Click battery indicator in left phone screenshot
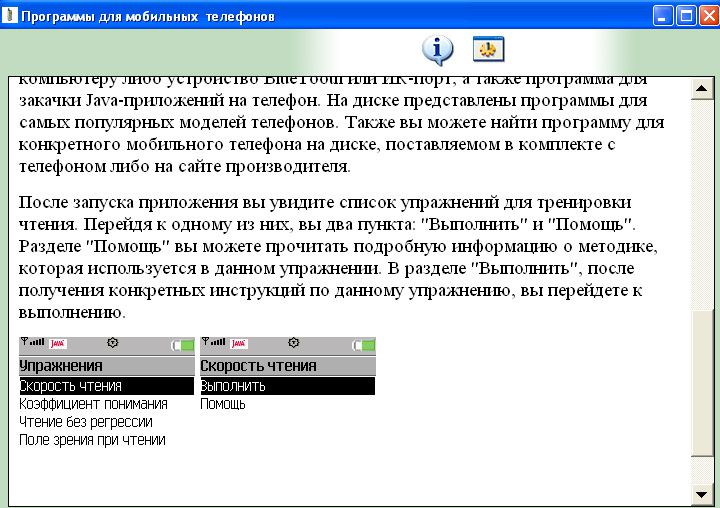This screenshot has height=508, width=720. pyautogui.click(x=182, y=344)
